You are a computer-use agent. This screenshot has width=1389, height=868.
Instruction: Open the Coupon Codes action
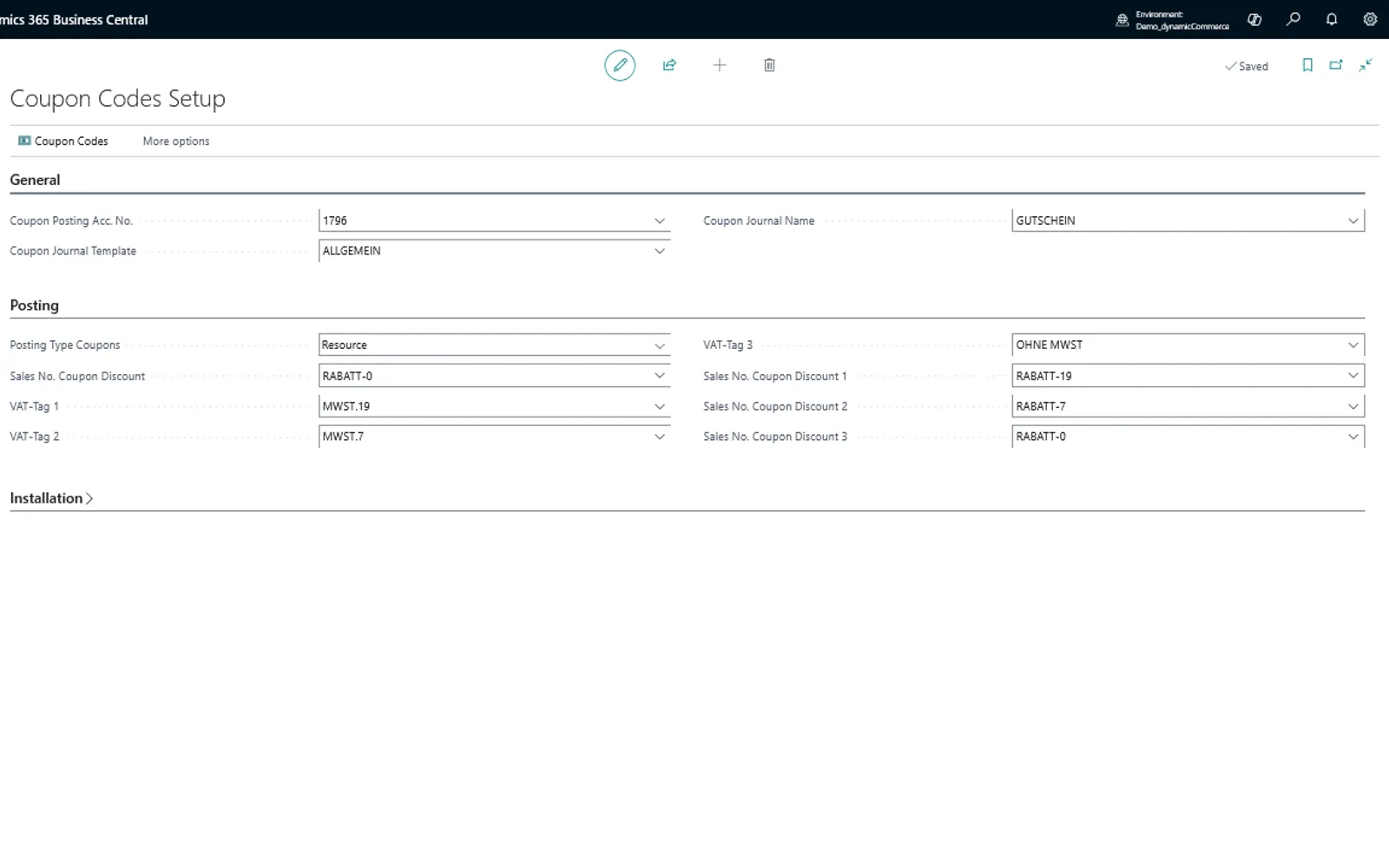pos(63,141)
